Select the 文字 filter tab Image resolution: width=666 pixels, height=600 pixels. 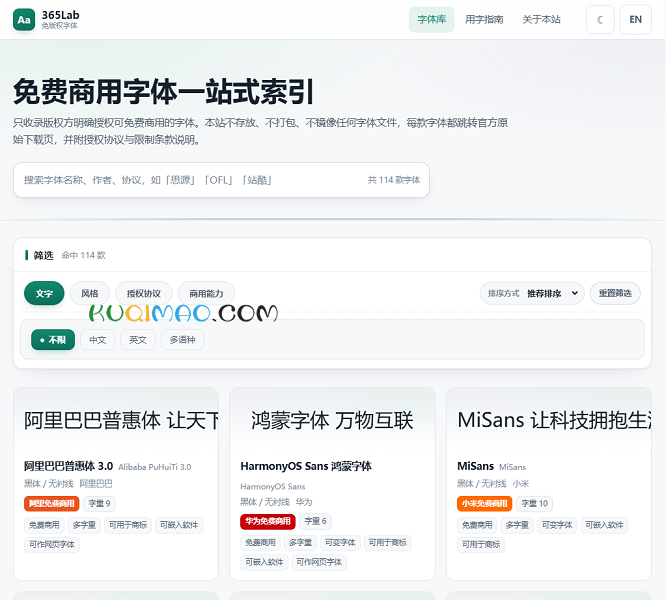click(44, 293)
